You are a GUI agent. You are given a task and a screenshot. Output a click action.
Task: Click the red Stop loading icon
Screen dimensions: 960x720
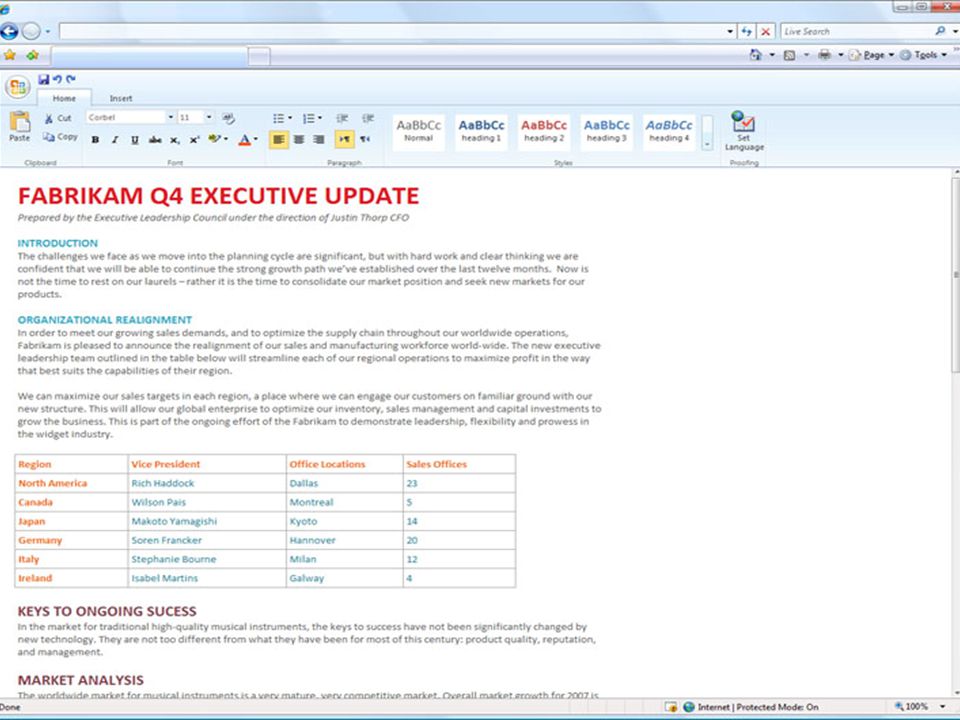click(766, 31)
